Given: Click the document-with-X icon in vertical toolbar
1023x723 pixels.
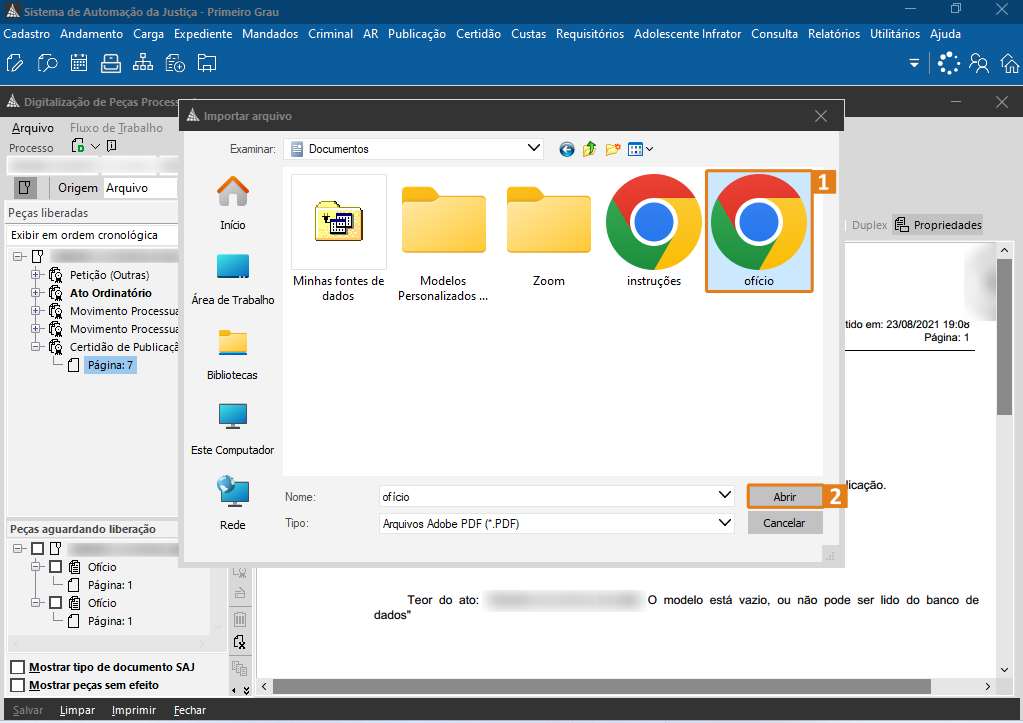Looking at the screenshot, I should click(240, 642).
